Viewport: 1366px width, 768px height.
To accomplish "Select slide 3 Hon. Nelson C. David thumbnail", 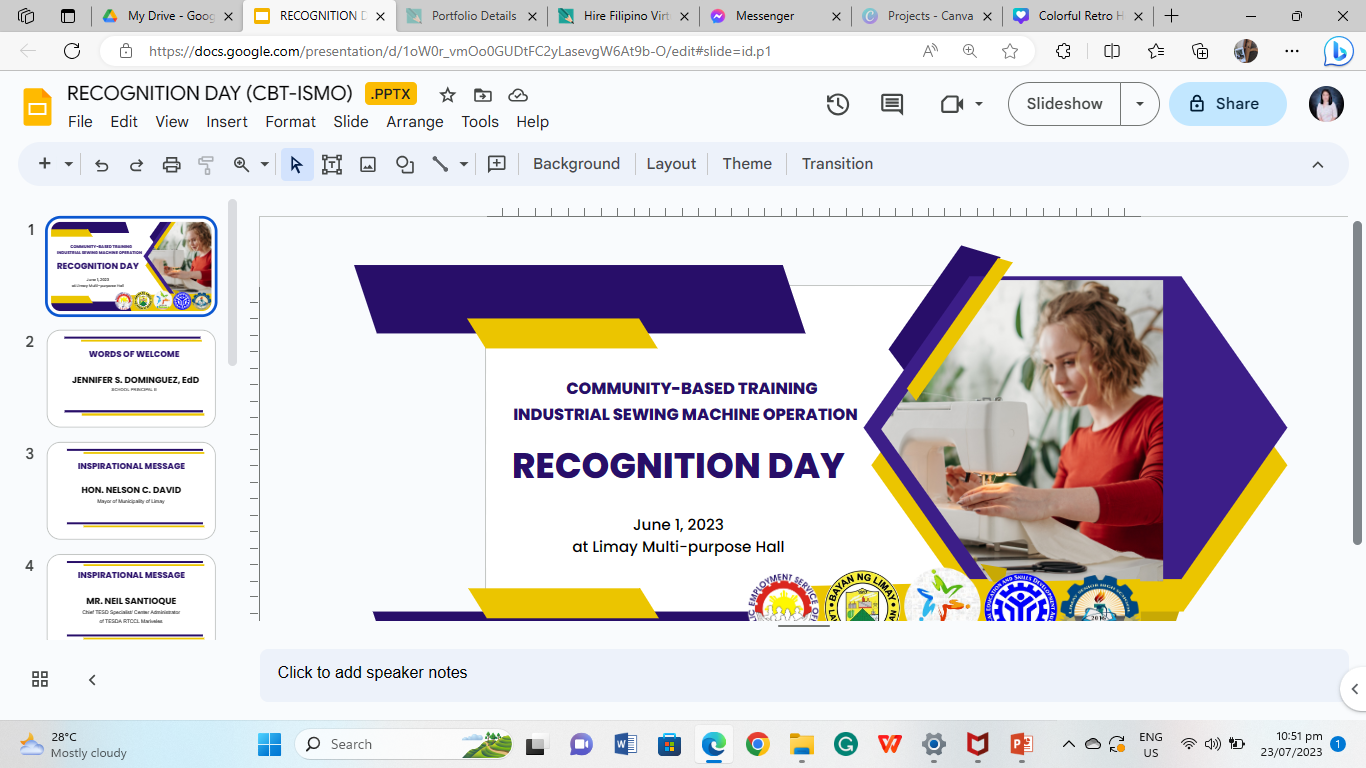I will 131,491.
